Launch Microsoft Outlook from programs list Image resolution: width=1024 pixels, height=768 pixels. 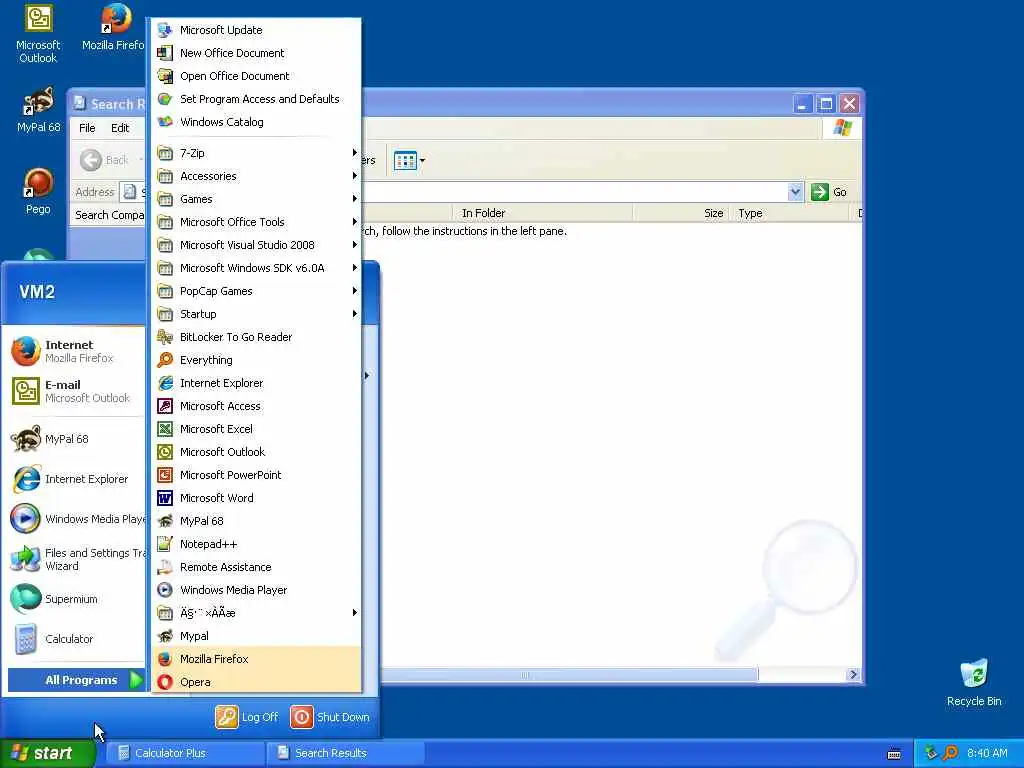click(x=256, y=452)
